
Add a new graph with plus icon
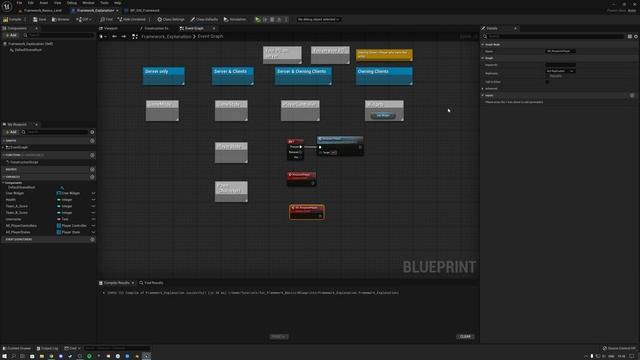(92, 141)
